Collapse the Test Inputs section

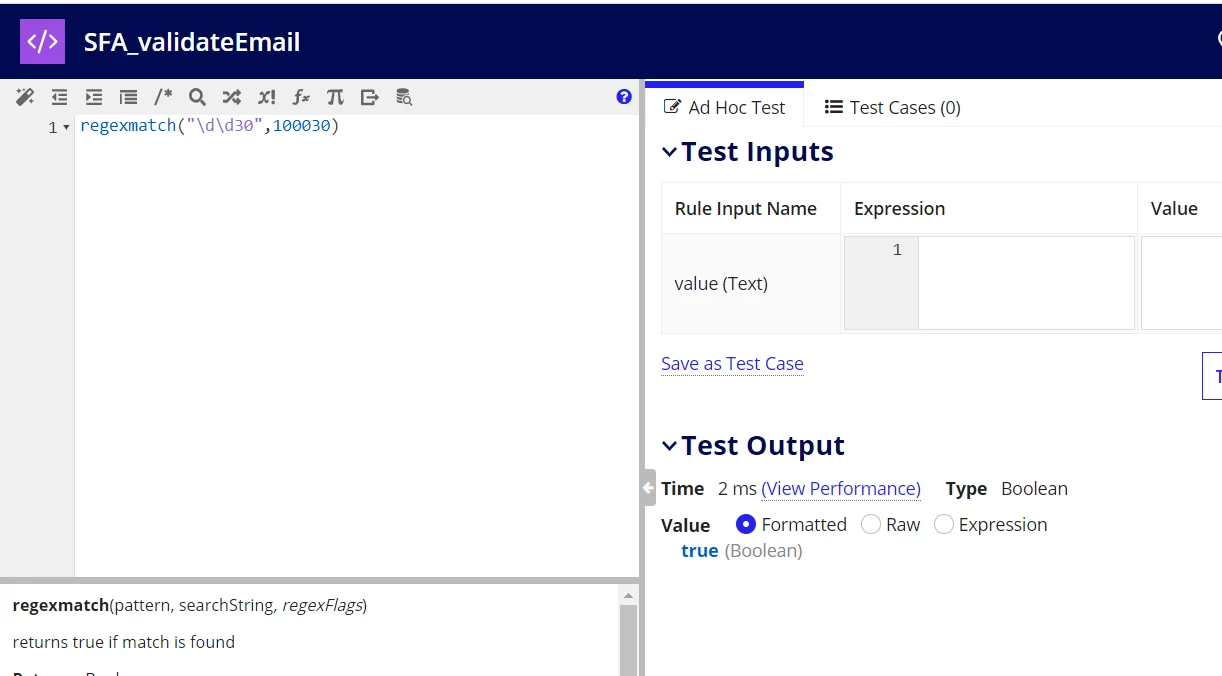click(x=669, y=152)
